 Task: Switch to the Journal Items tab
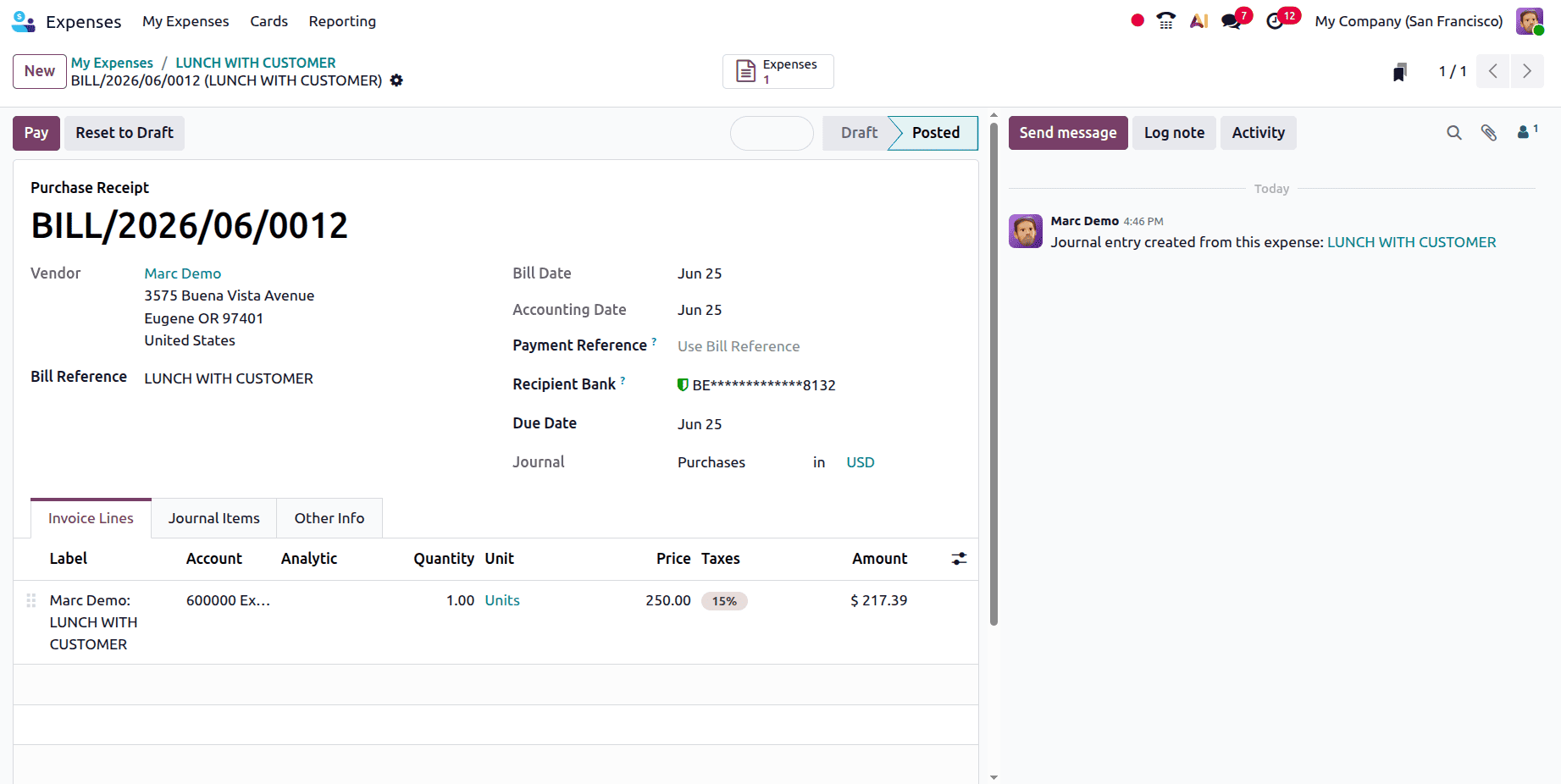214,518
